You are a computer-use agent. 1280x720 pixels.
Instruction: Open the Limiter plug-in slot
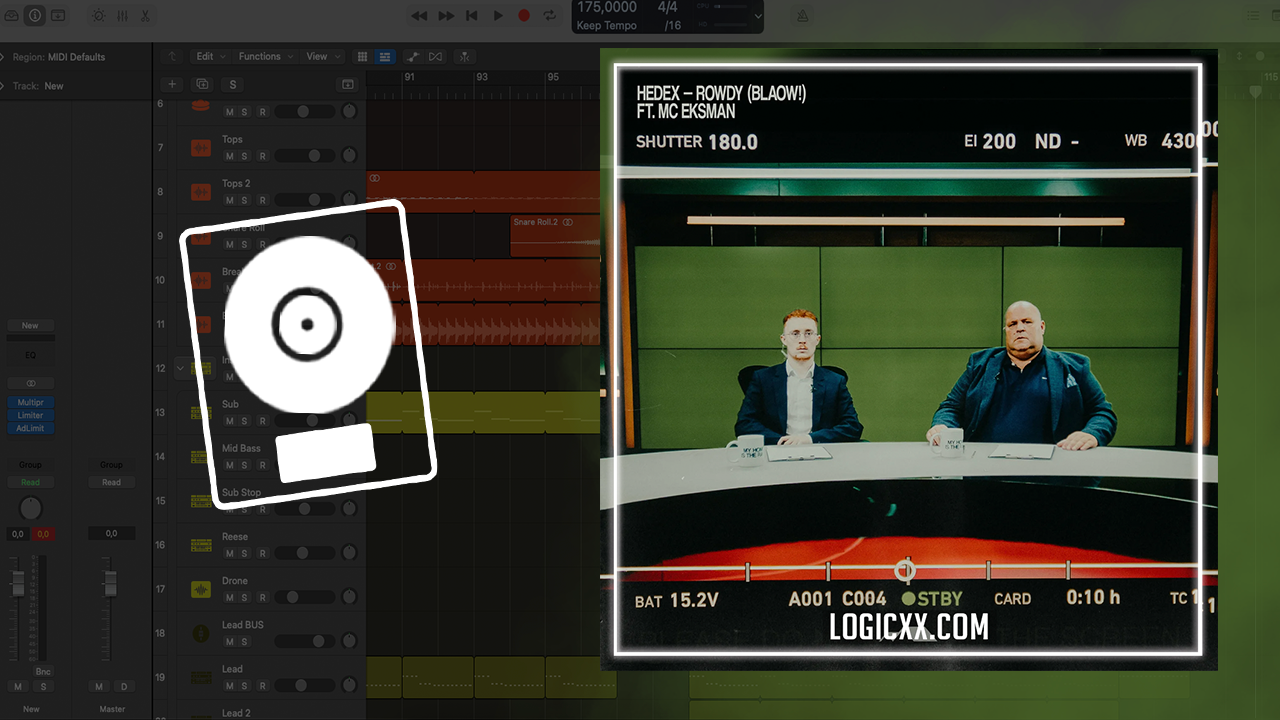coord(30,415)
